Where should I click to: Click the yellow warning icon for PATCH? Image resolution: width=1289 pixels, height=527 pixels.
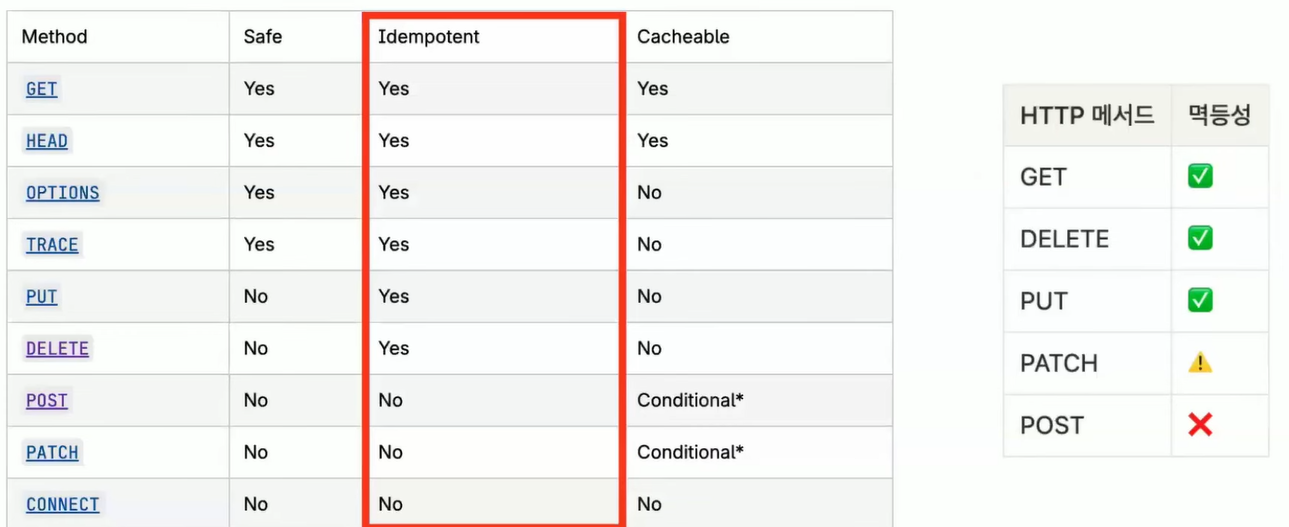click(x=1200, y=363)
